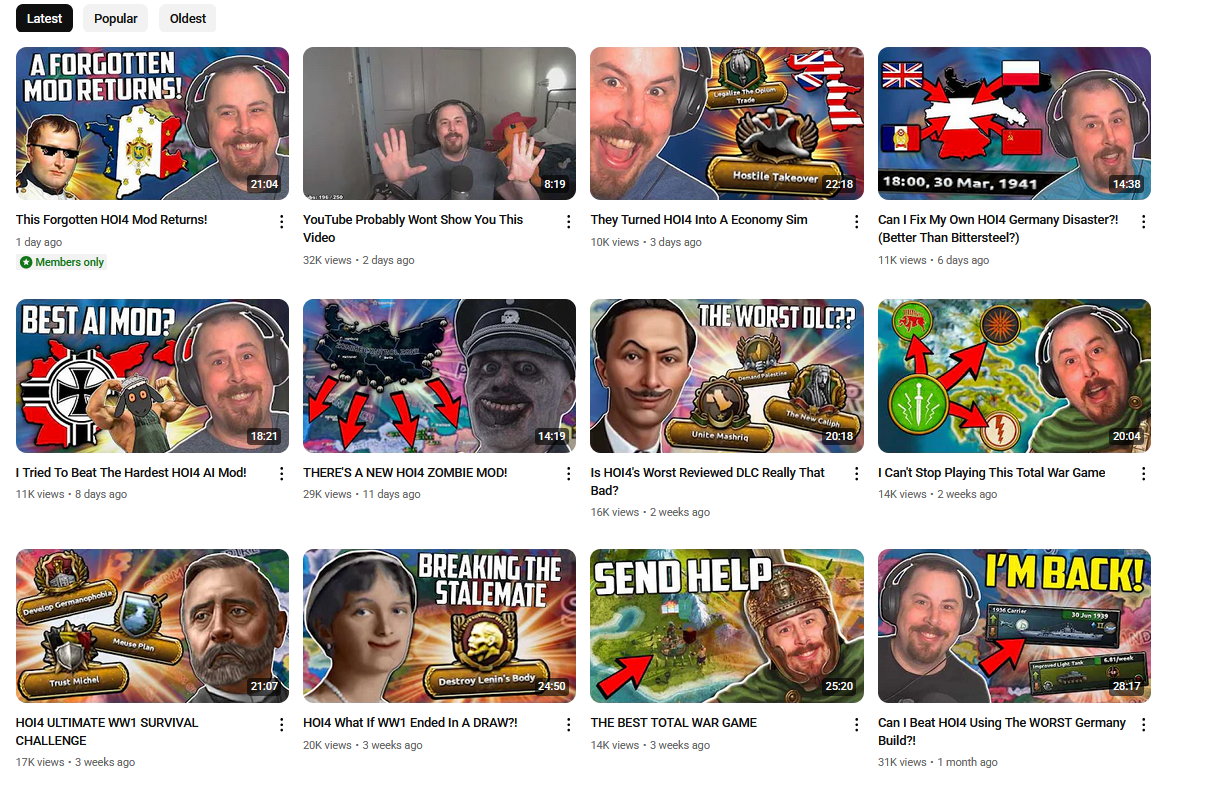Click the "Members only" badge
This screenshot has height=789, width=1215.
point(62,262)
